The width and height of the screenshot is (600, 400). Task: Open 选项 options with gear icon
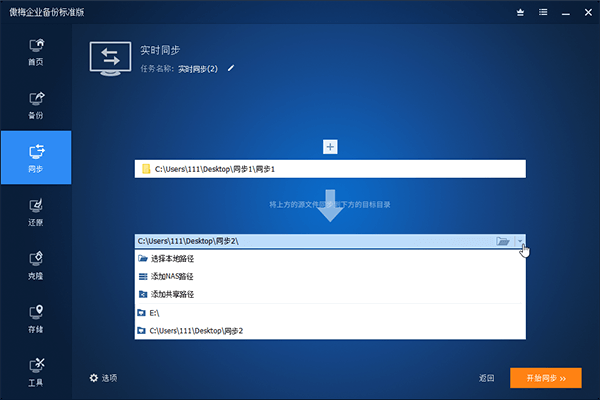click(x=104, y=378)
